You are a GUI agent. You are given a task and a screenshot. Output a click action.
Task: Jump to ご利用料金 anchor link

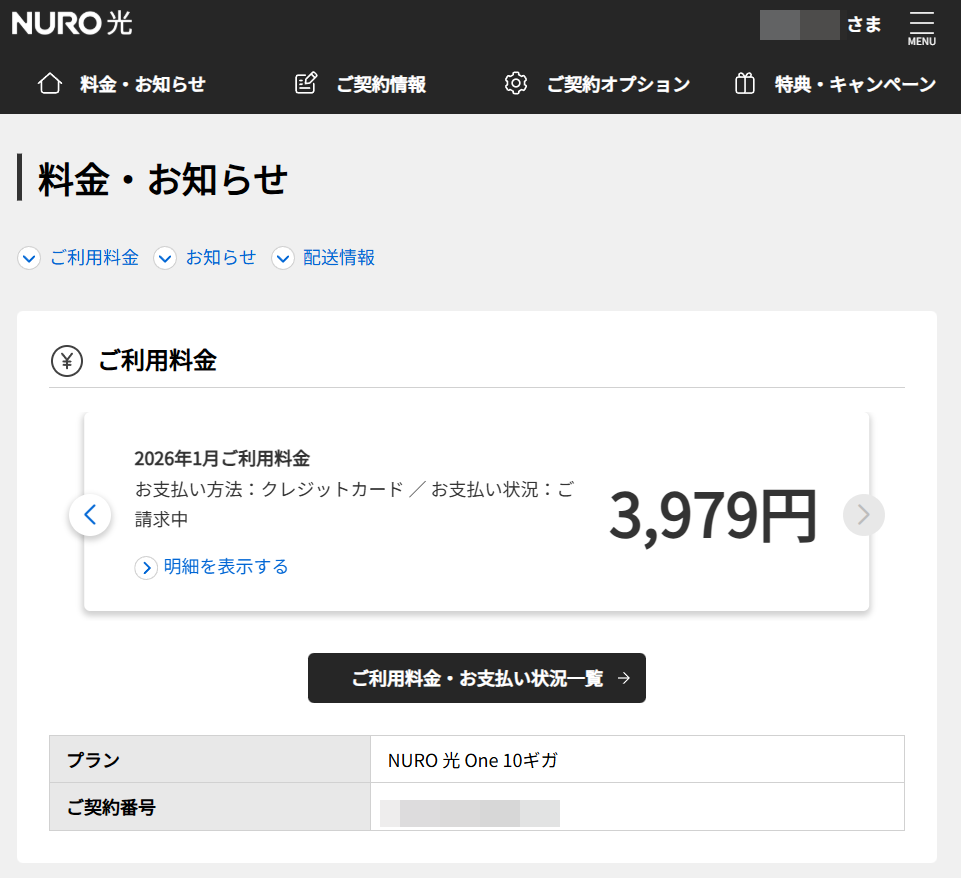click(x=94, y=257)
